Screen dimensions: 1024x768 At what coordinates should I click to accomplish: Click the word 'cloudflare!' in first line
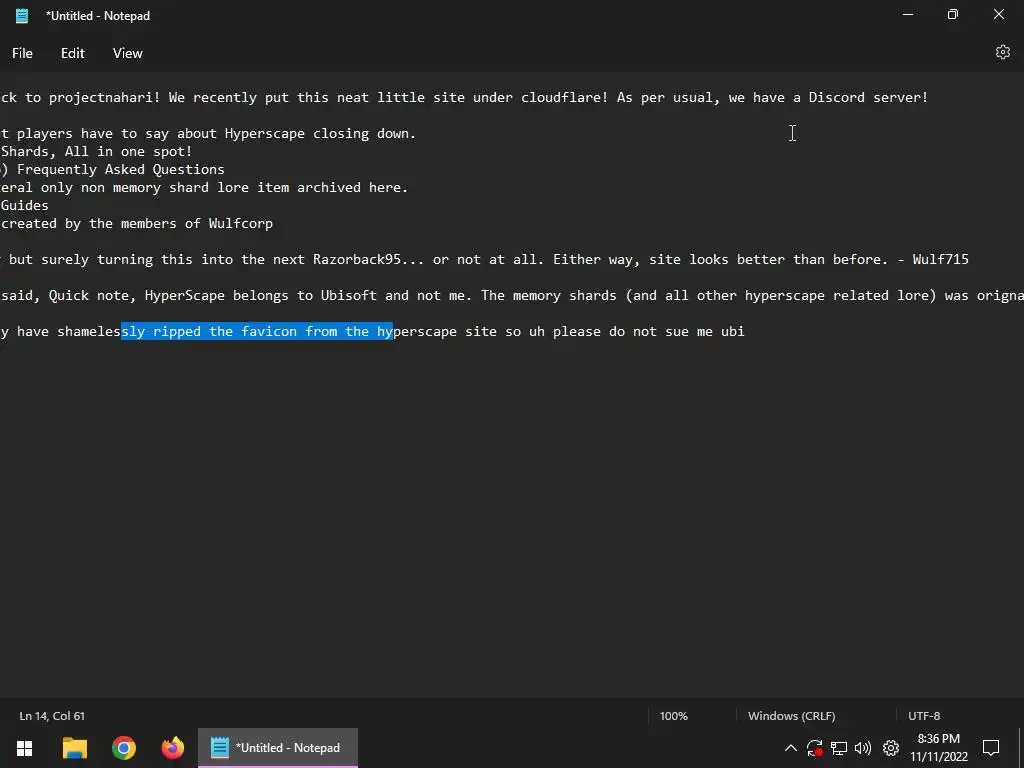point(564,97)
